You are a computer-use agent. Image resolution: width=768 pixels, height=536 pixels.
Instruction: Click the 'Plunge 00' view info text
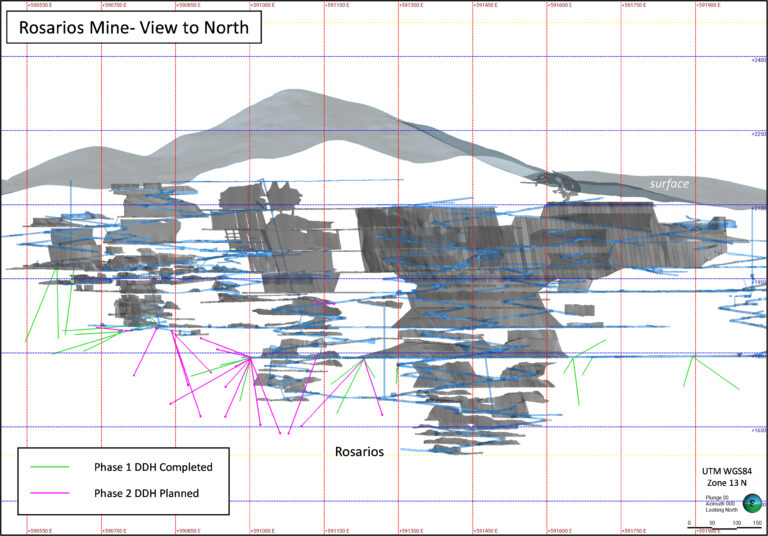(x=718, y=497)
